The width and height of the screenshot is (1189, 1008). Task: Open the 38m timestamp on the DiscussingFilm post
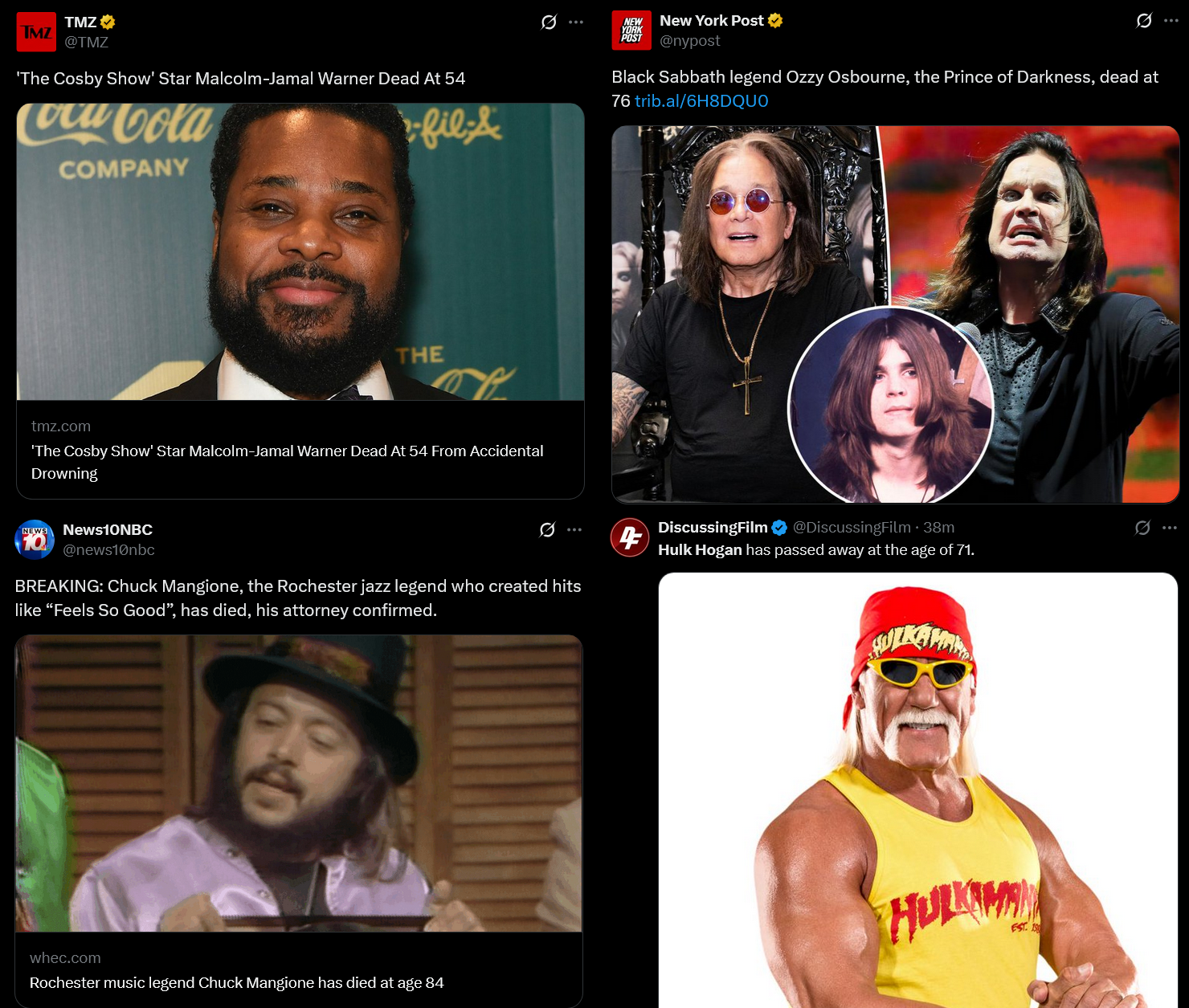pos(938,528)
